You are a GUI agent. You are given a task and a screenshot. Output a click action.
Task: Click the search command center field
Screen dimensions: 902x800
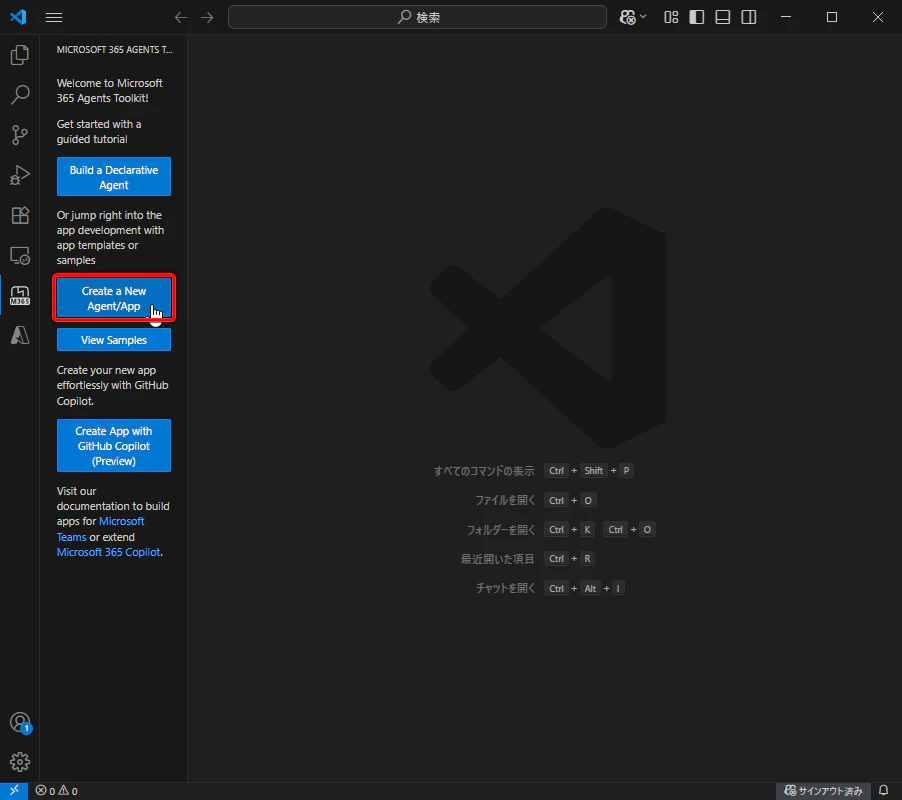click(417, 17)
